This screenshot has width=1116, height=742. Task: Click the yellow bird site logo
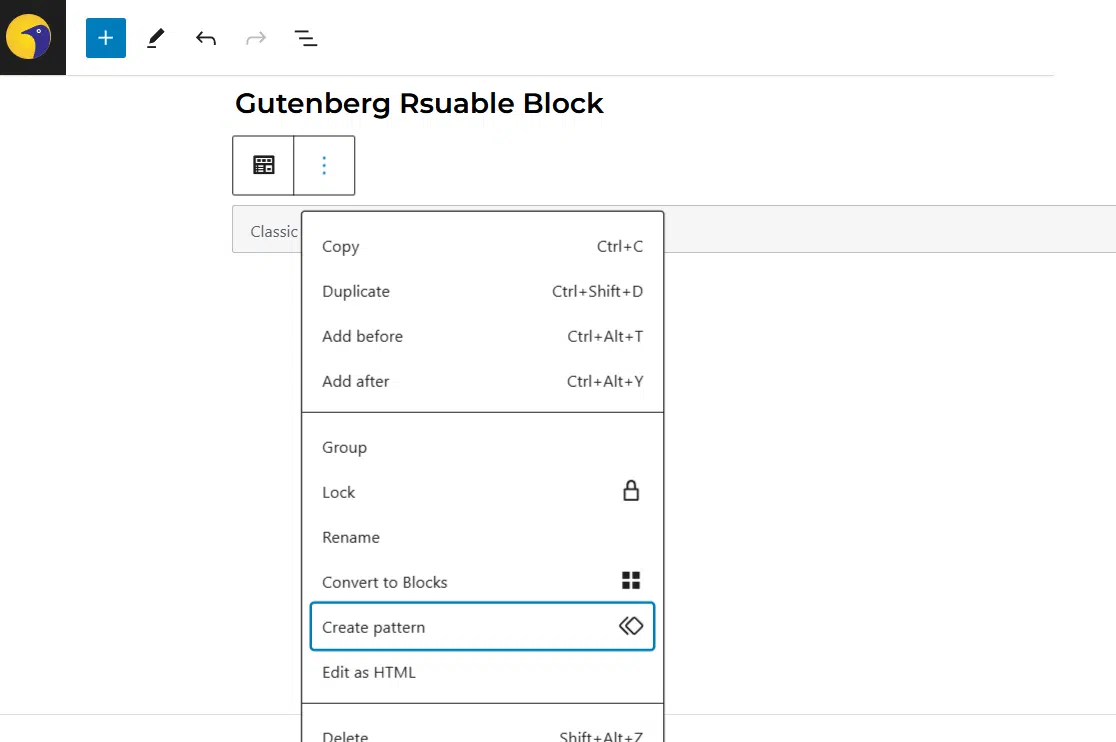point(33,37)
